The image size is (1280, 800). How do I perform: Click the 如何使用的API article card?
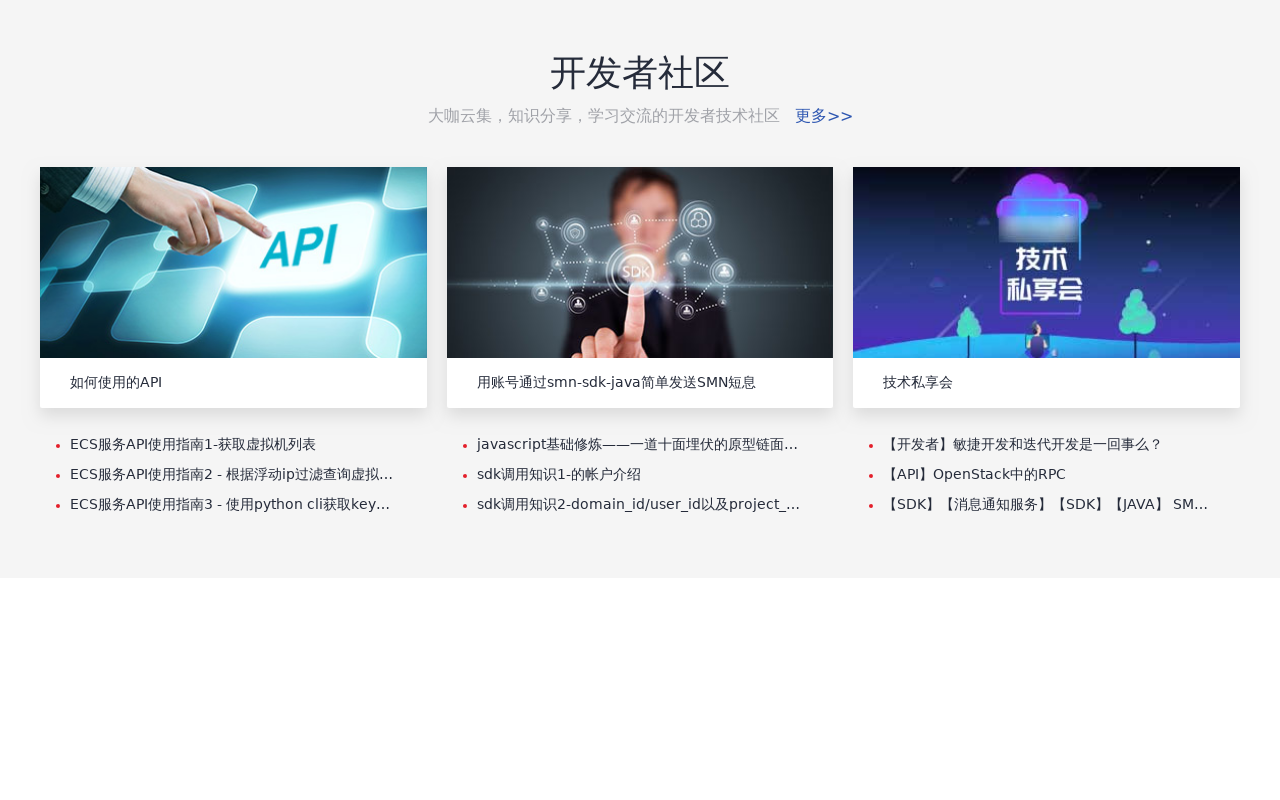[x=115, y=381]
